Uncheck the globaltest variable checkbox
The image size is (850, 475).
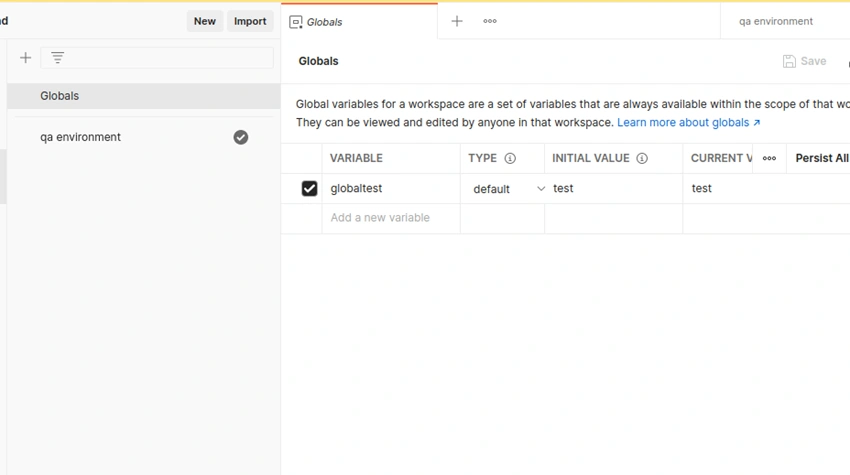[310, 188]
